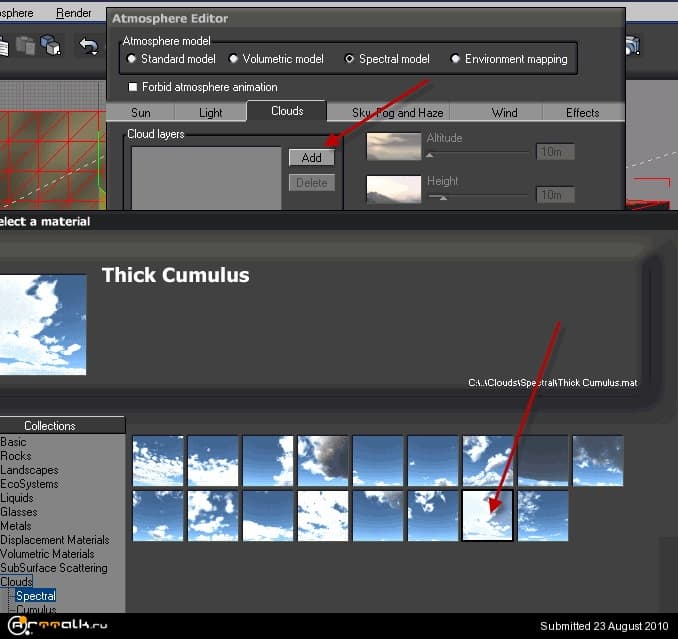Select the Clouds tab
The height and width of the screenshot is (639, 678).
coord(287,111)
